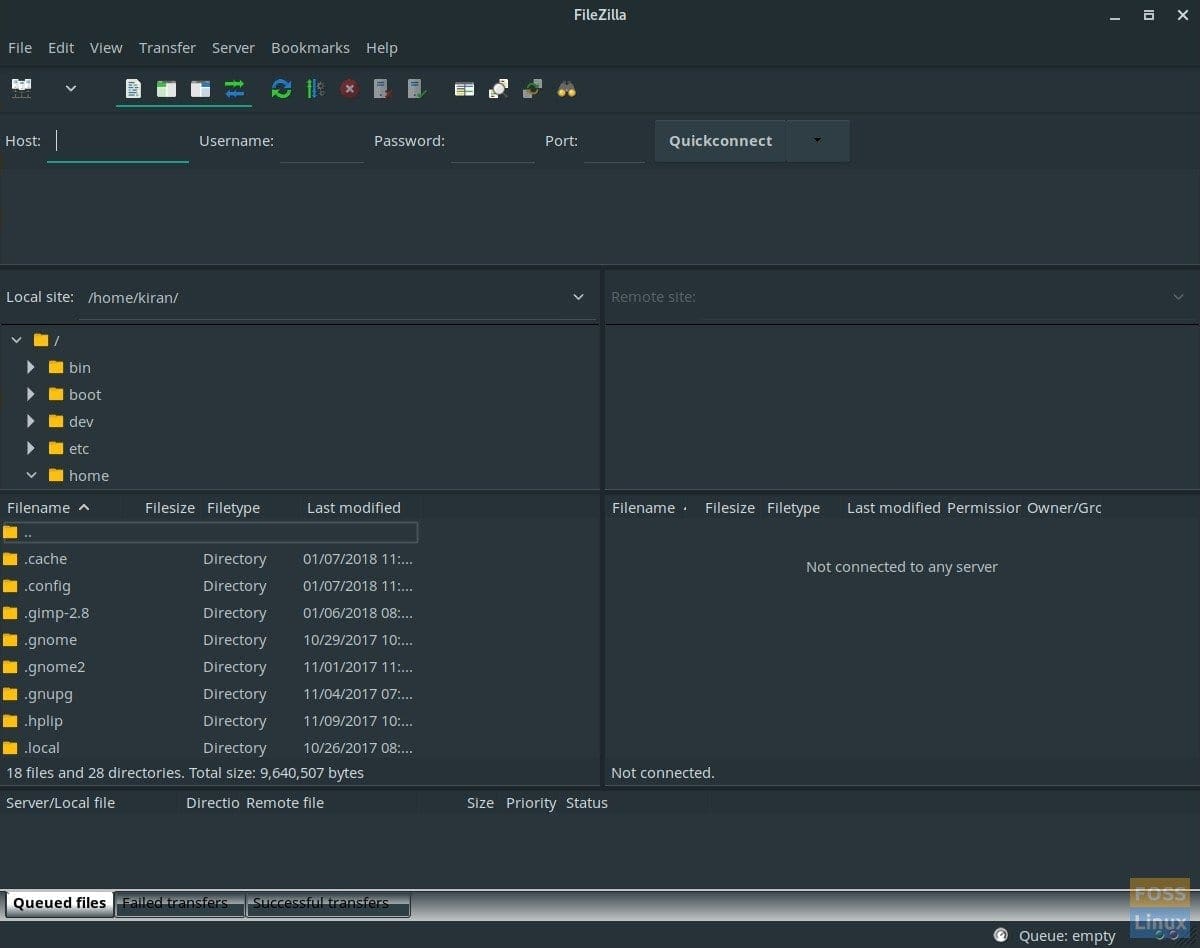
Task: Expand the boot folder tree node
Action: [x=31, y=394]
